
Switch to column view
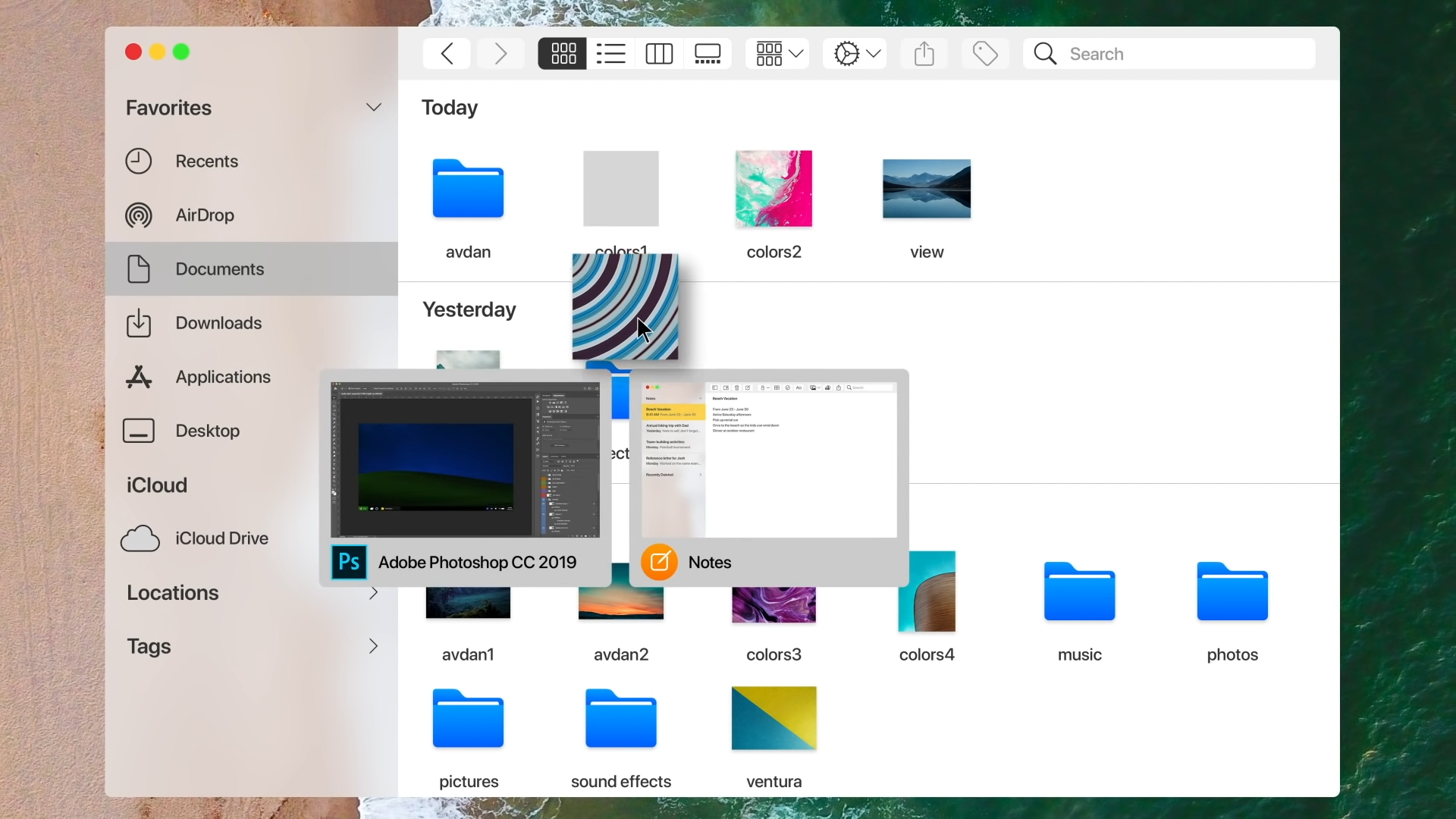click(x=659, y=54)
